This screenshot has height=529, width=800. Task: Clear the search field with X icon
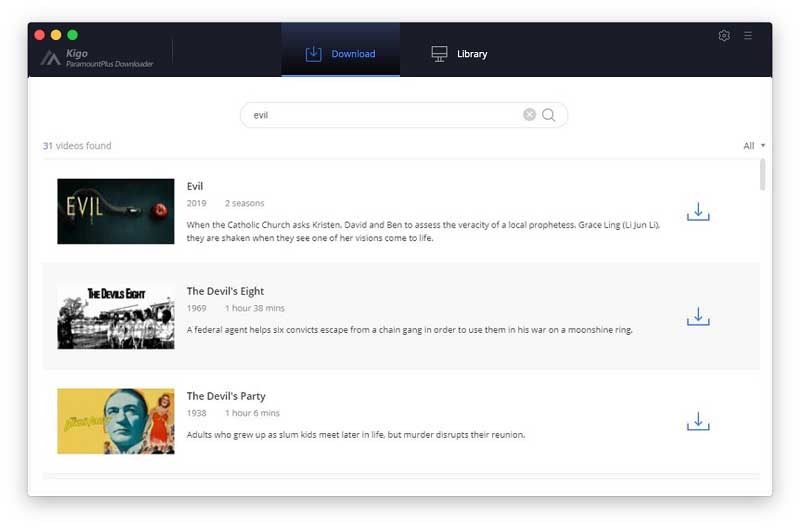pyautogui.click(x=529, y=115)
